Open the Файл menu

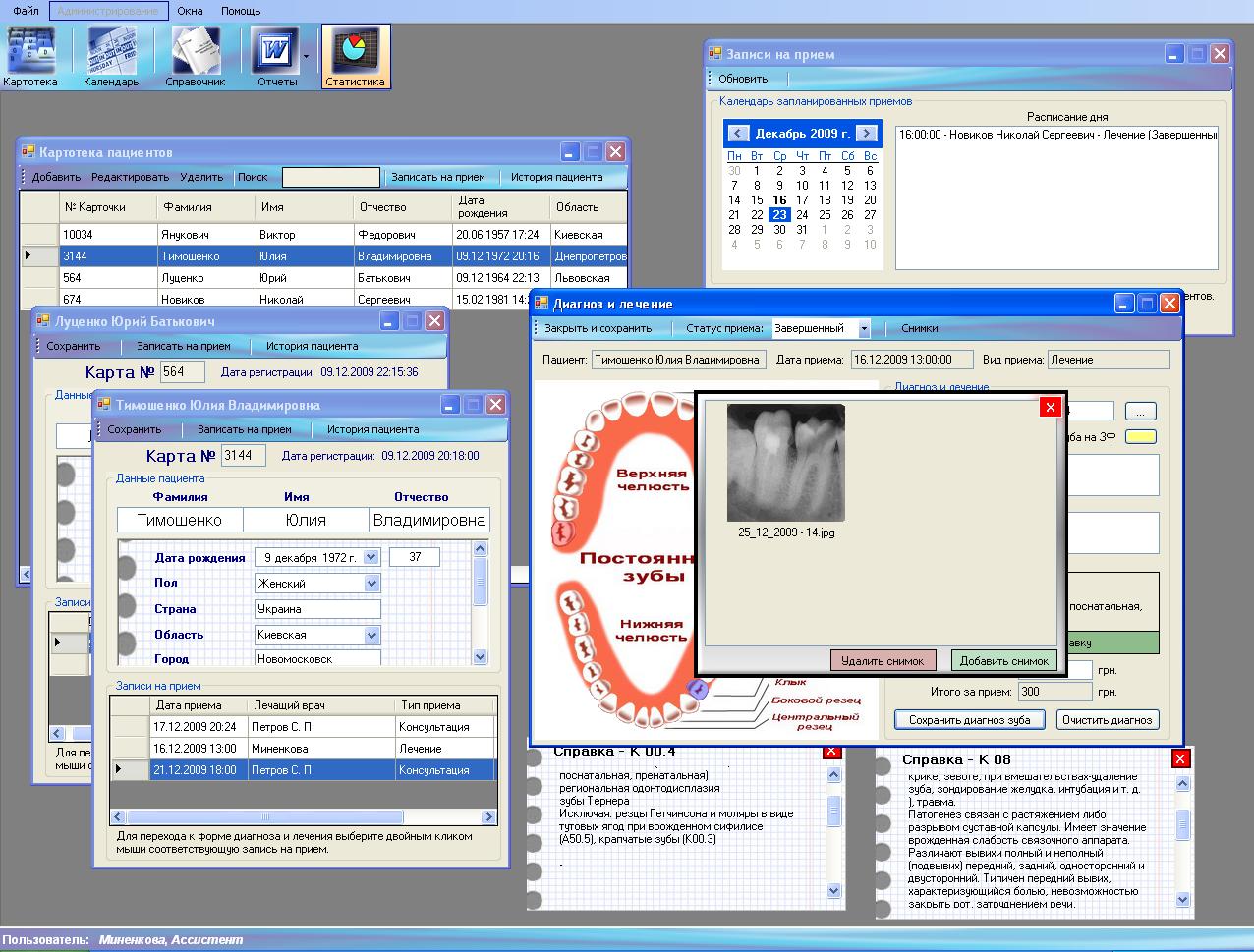pyautogui.click(x=27, y=11)
